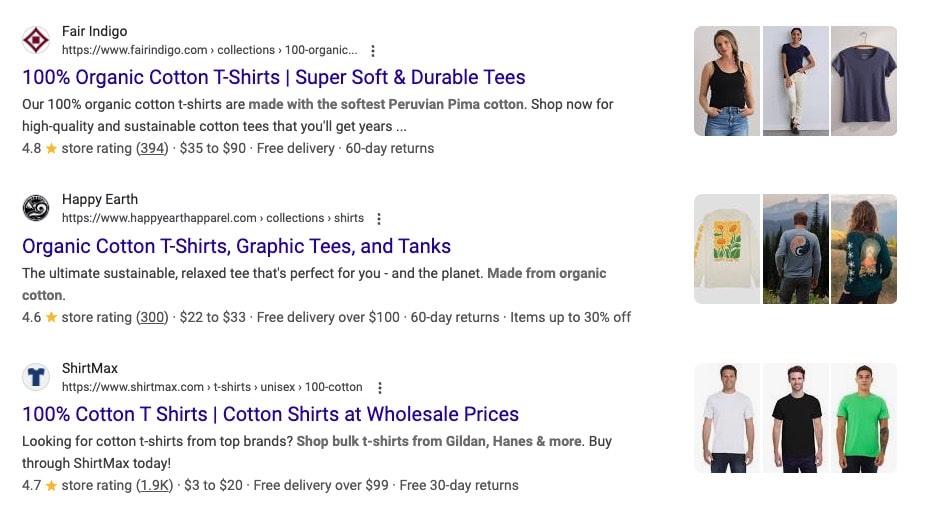Click the Fair Indigo 394 reviews count
This screenshot has width=925, height=521.
click(152, 148)
